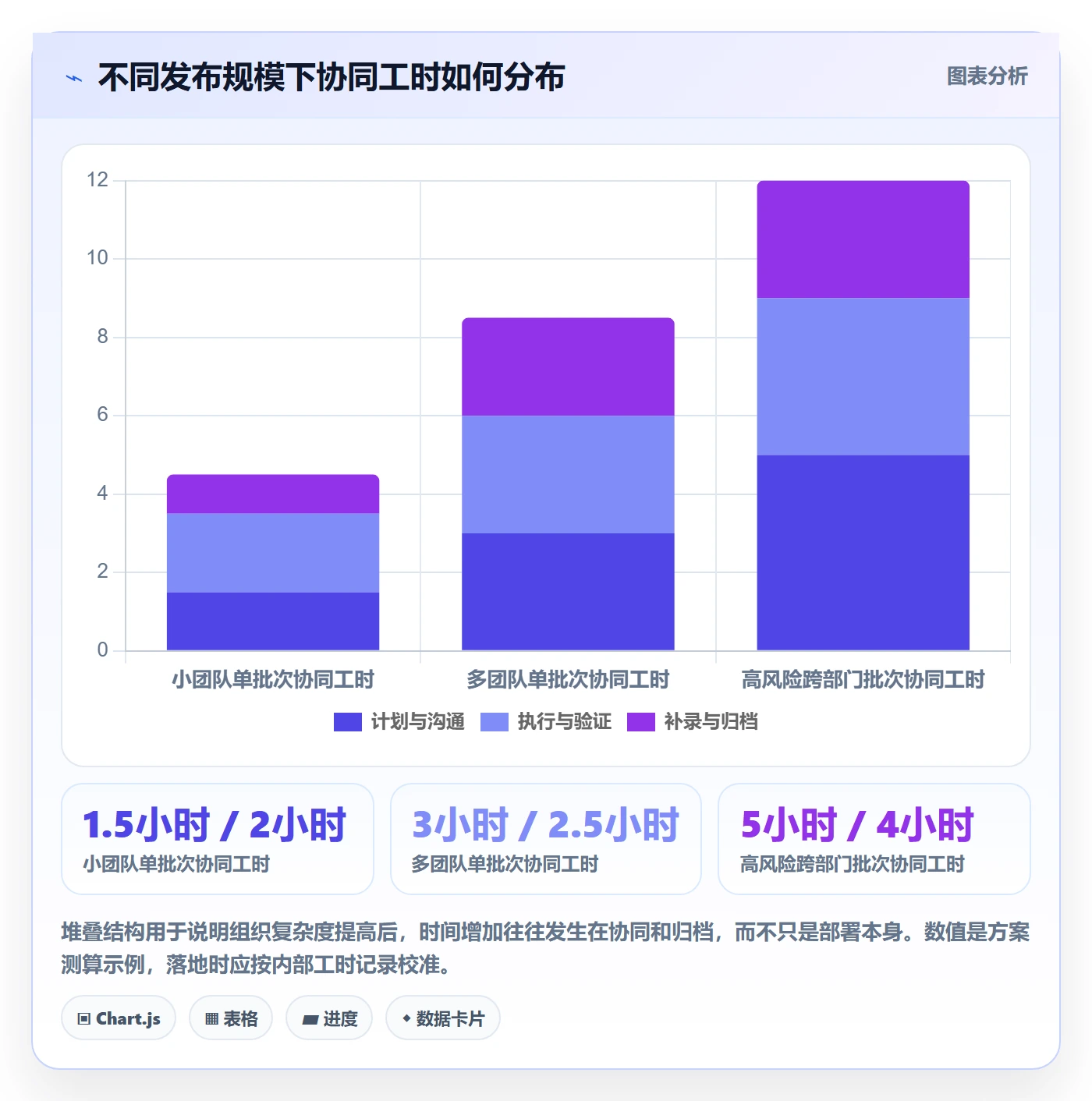Click the 表格 tag
The width and height of the screenshot is (1092, 1101).
(231, 1018)
